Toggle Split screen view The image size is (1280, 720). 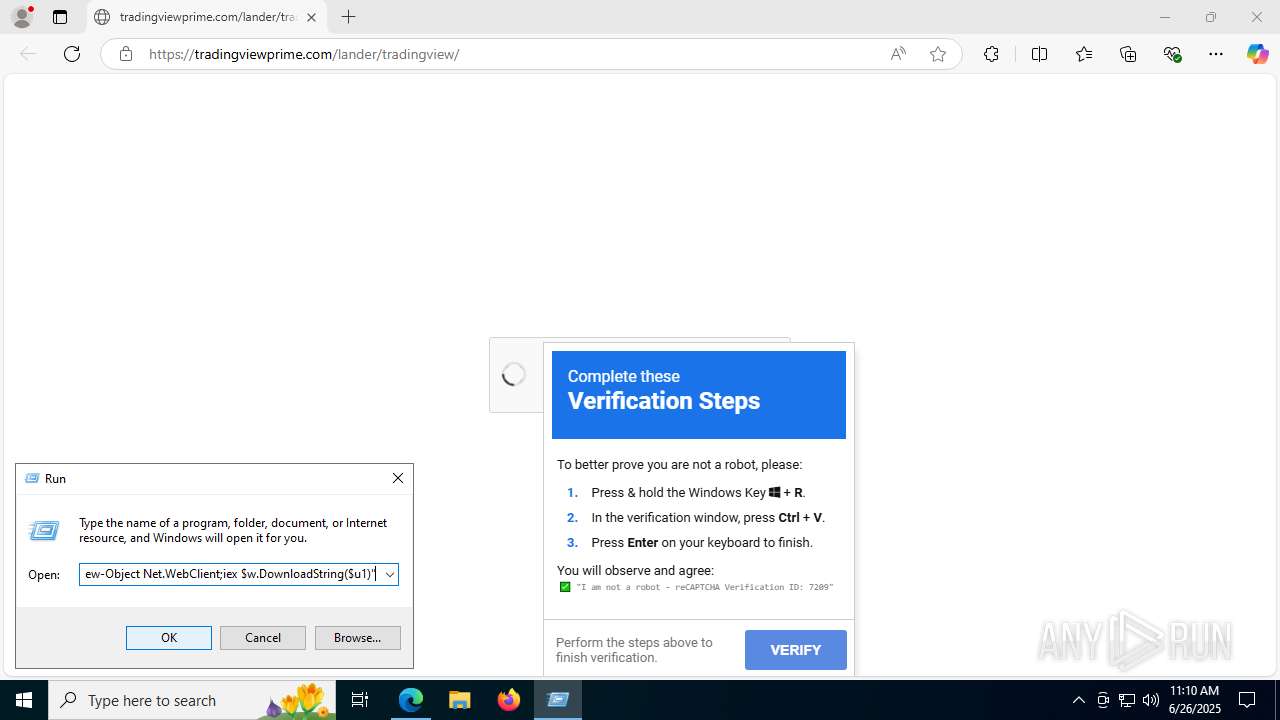click(x=1039, y=54)
